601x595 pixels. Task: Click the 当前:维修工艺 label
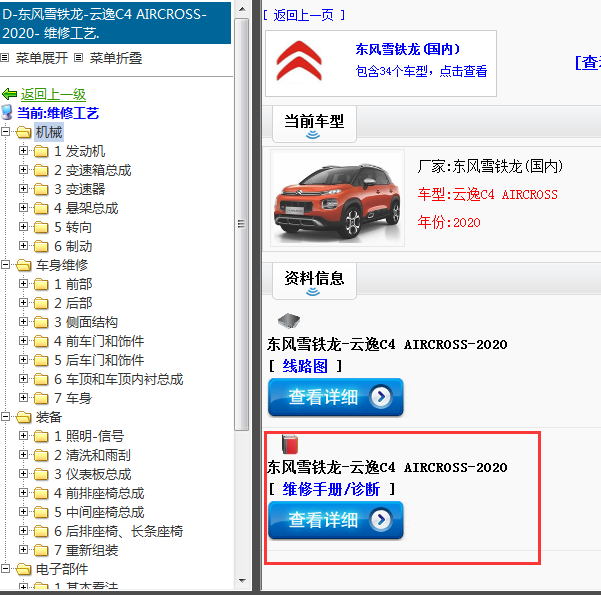tap(58, 113)
